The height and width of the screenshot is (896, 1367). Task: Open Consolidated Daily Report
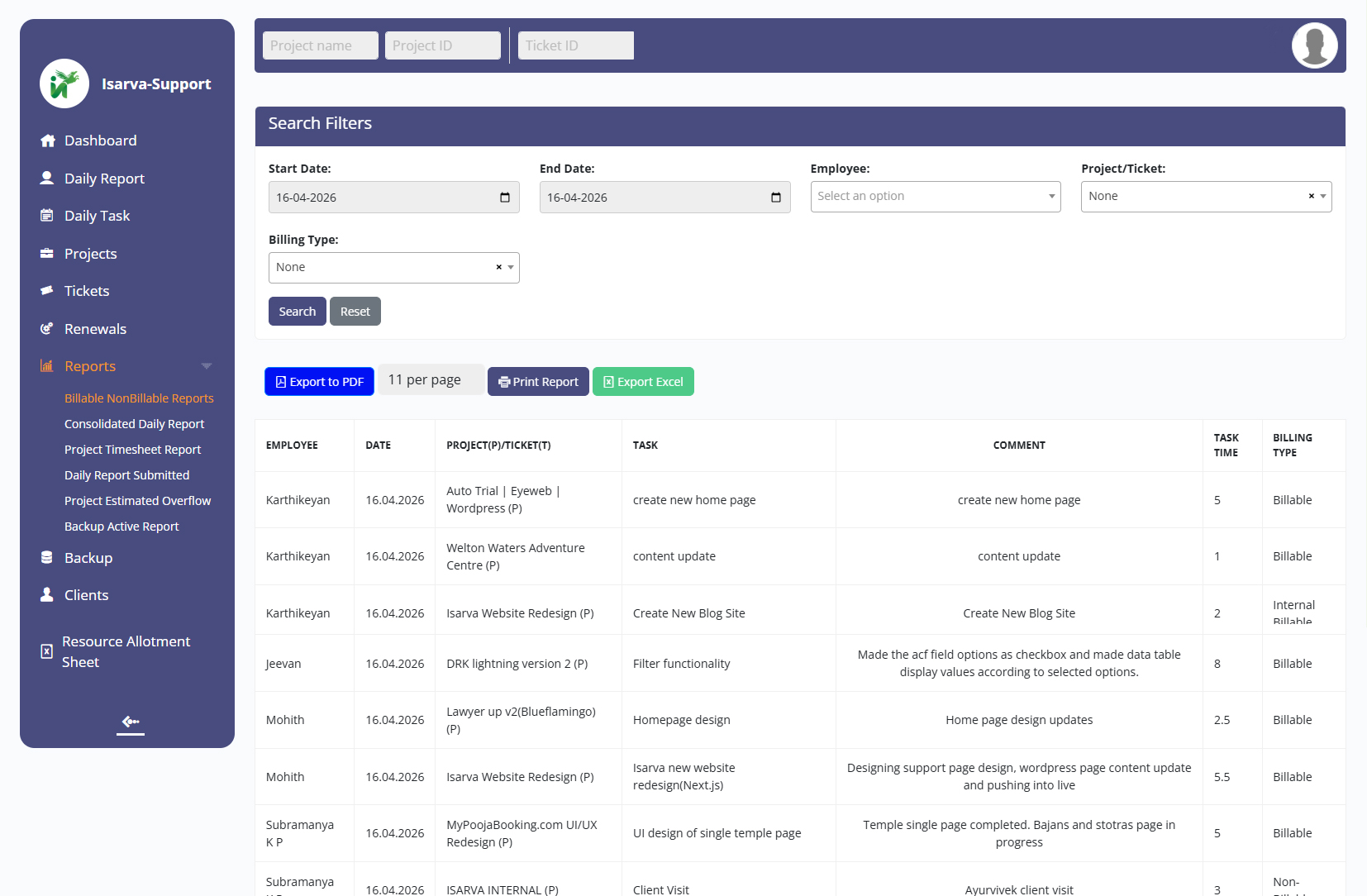[x=134, y=424]
